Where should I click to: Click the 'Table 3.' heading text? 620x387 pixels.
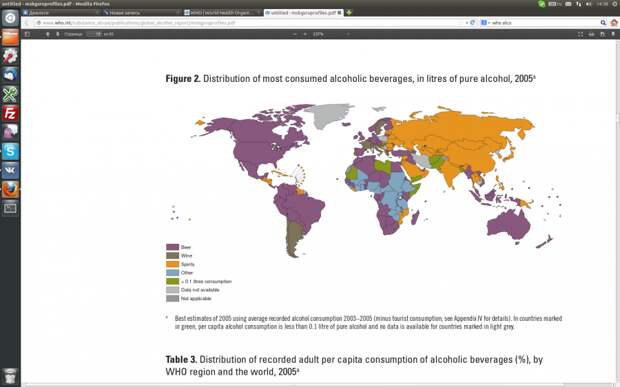point(181,359)
